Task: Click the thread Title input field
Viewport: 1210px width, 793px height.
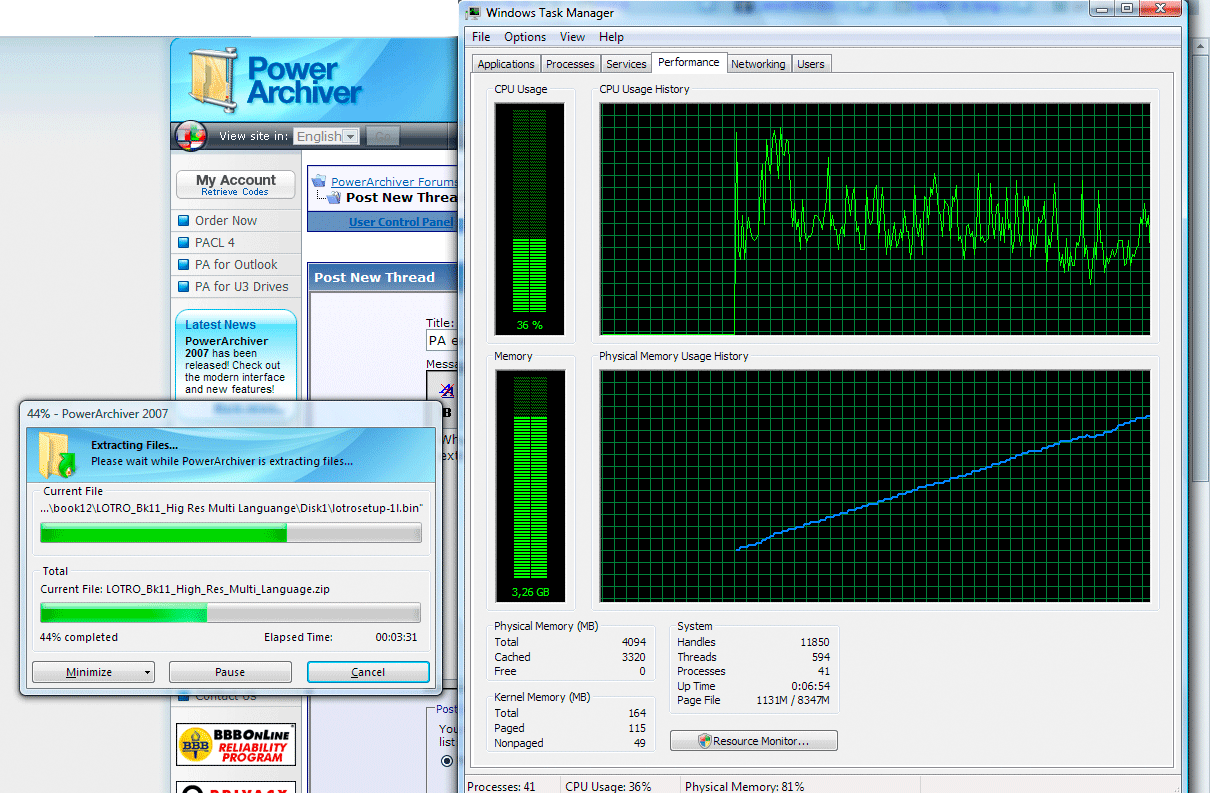Action: click(x=441, y=341)
